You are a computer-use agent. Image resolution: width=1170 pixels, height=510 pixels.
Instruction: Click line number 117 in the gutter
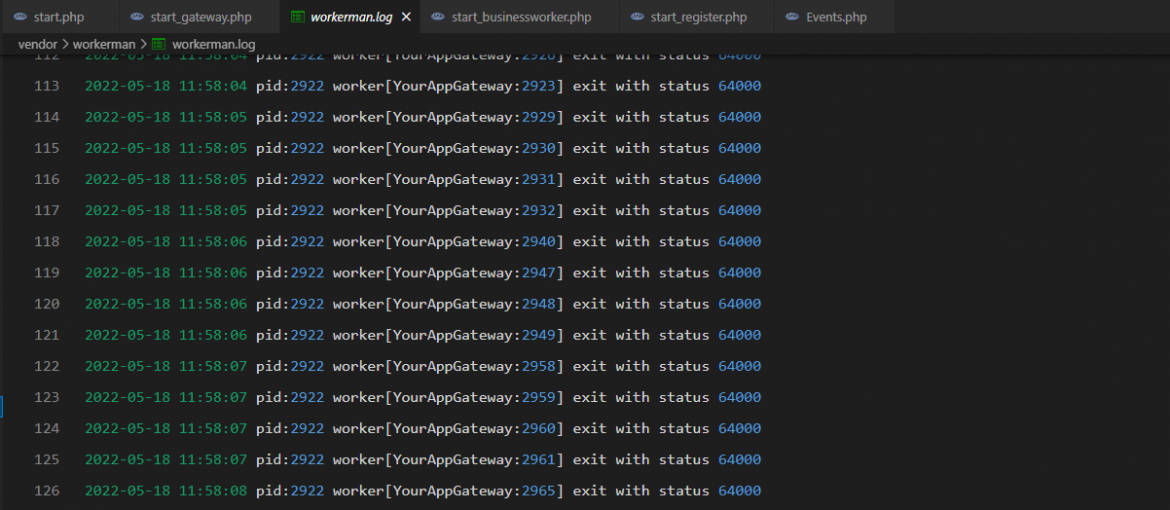pos(47,211)
